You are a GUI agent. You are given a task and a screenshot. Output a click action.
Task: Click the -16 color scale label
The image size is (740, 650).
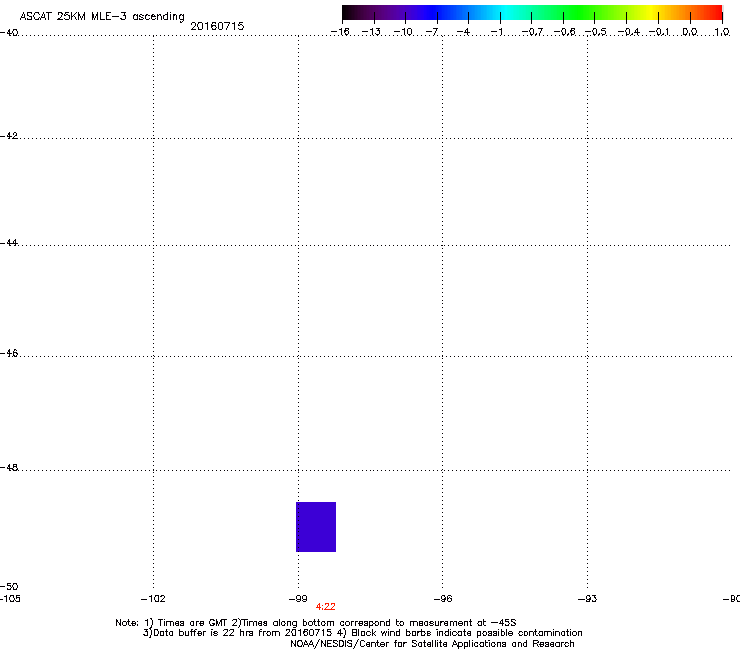click(x=340, y=32)
